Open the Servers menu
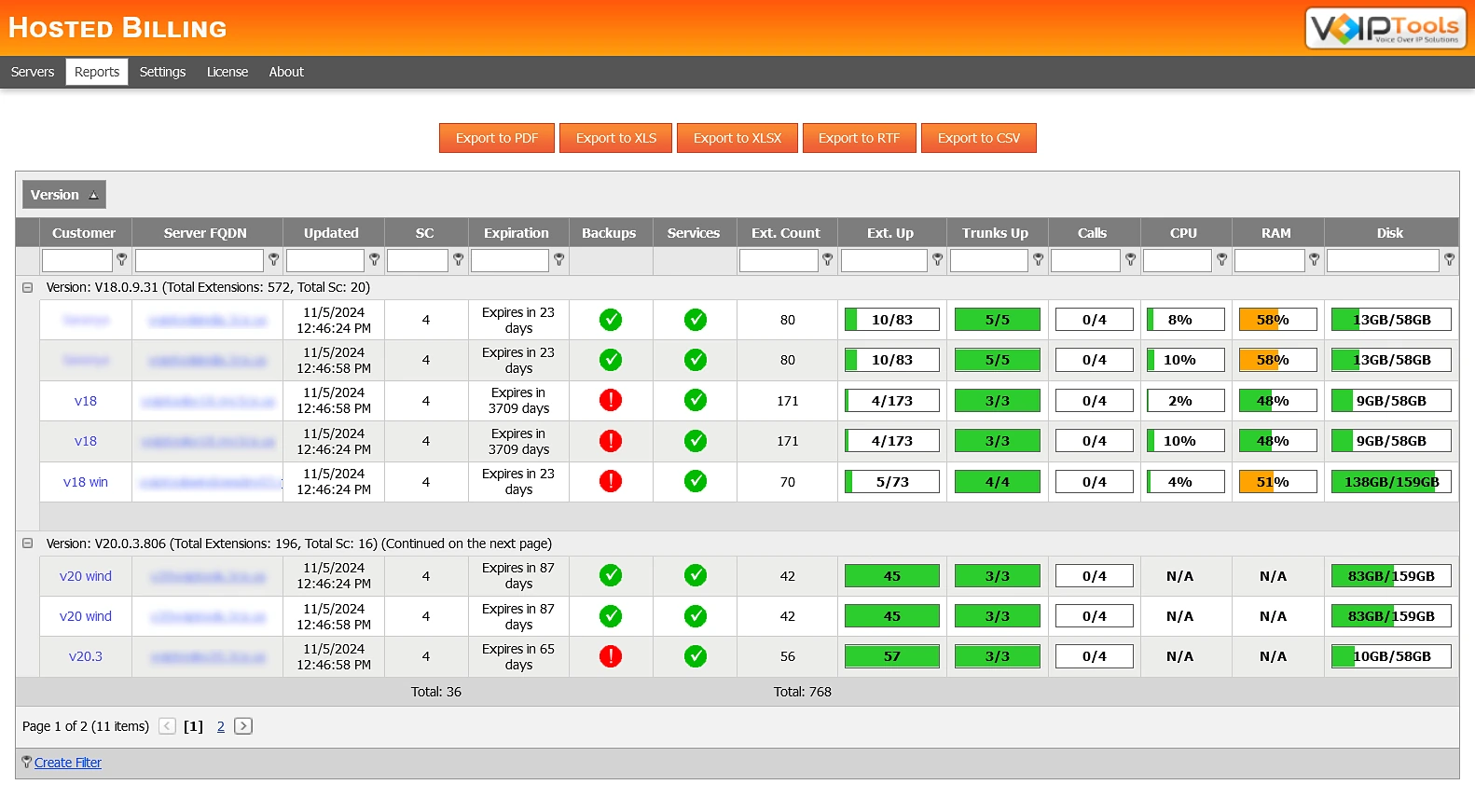The width and height of the screenshot is (1475, 812). tap(33, 72)
